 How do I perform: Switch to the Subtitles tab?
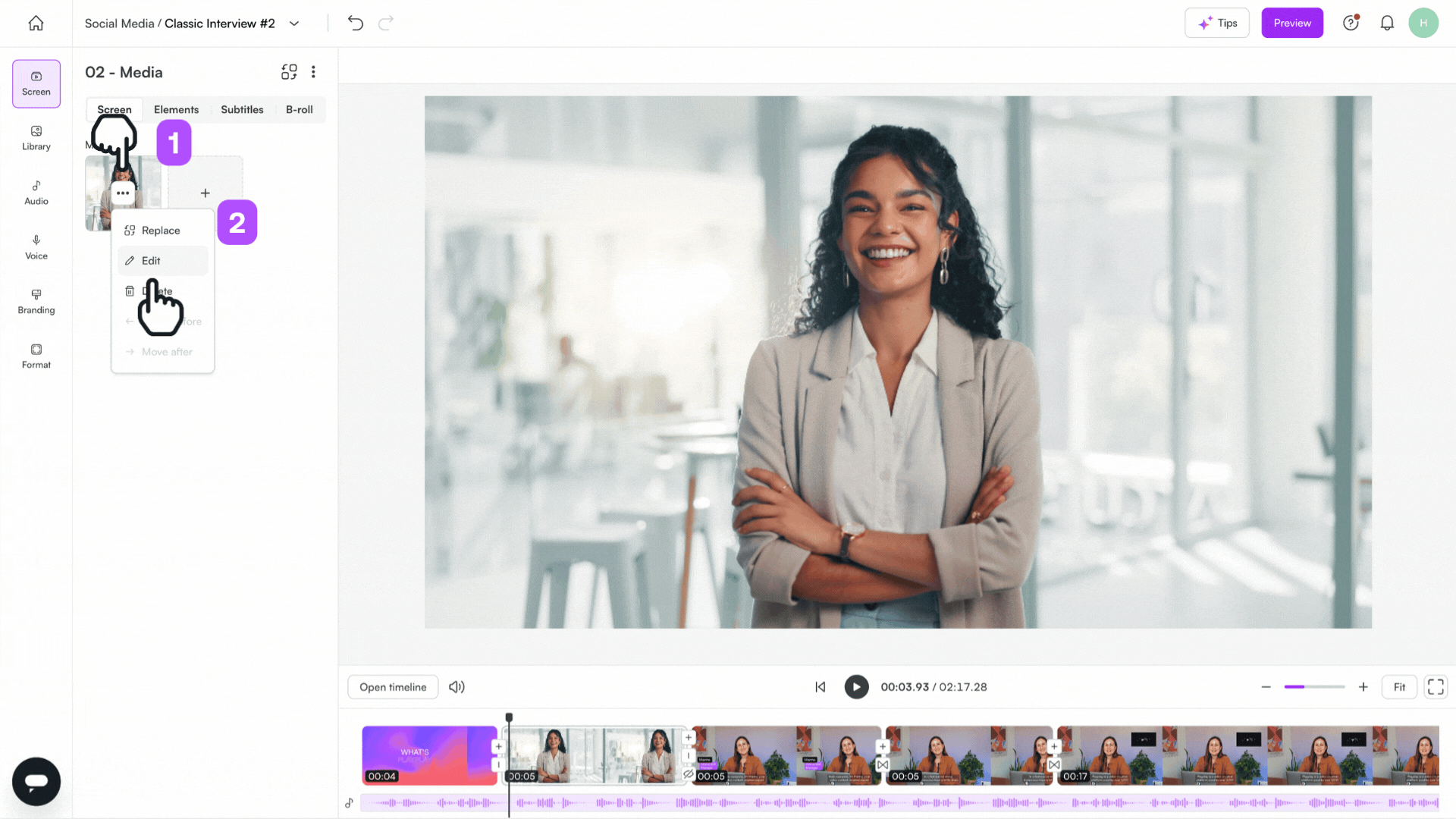click(x=242, y=109)
